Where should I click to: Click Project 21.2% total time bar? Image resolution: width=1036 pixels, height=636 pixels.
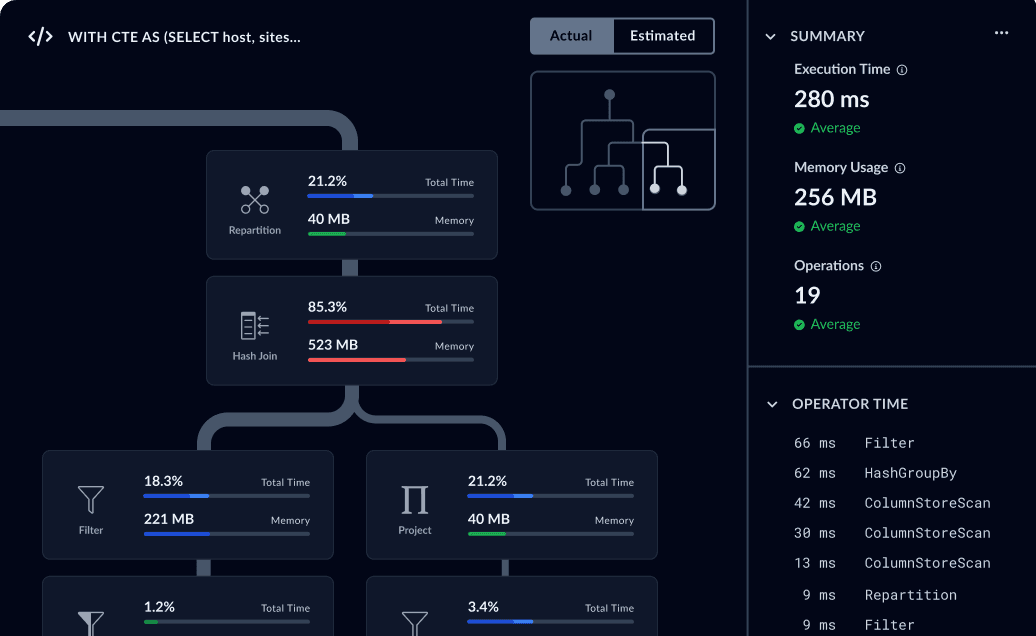tap(550, 496)
